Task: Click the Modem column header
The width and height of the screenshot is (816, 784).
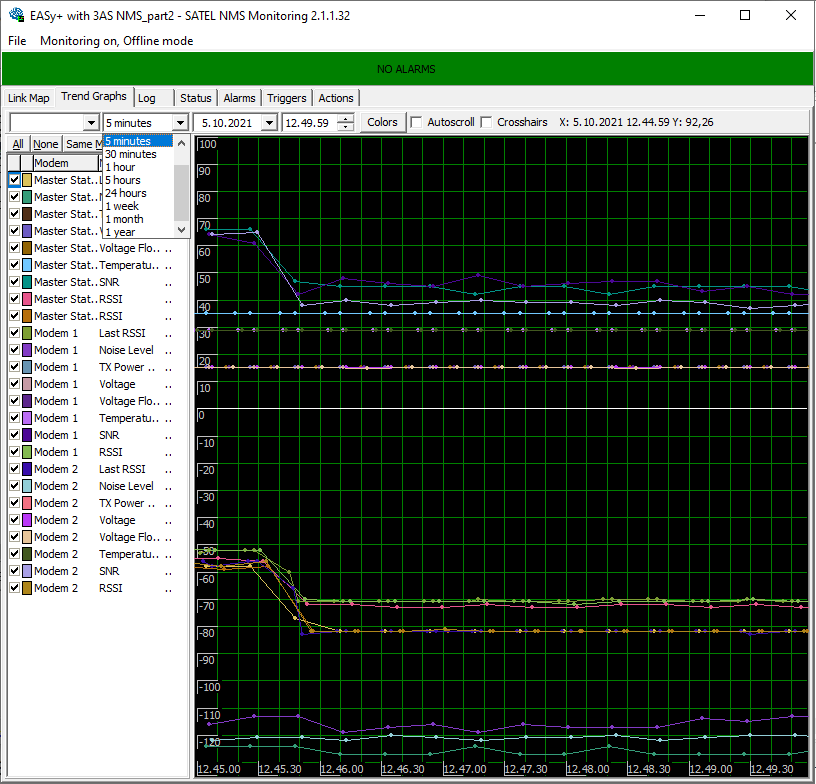Action: [x=65, y=163]
